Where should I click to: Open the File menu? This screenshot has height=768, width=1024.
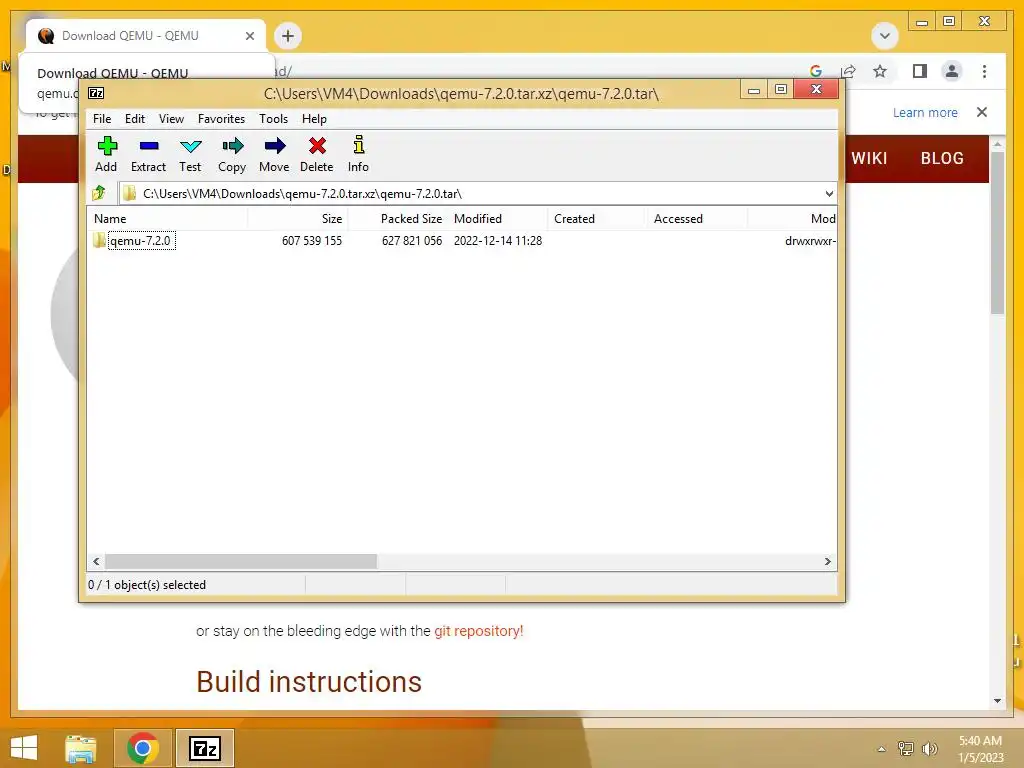(x=102, y=118)
